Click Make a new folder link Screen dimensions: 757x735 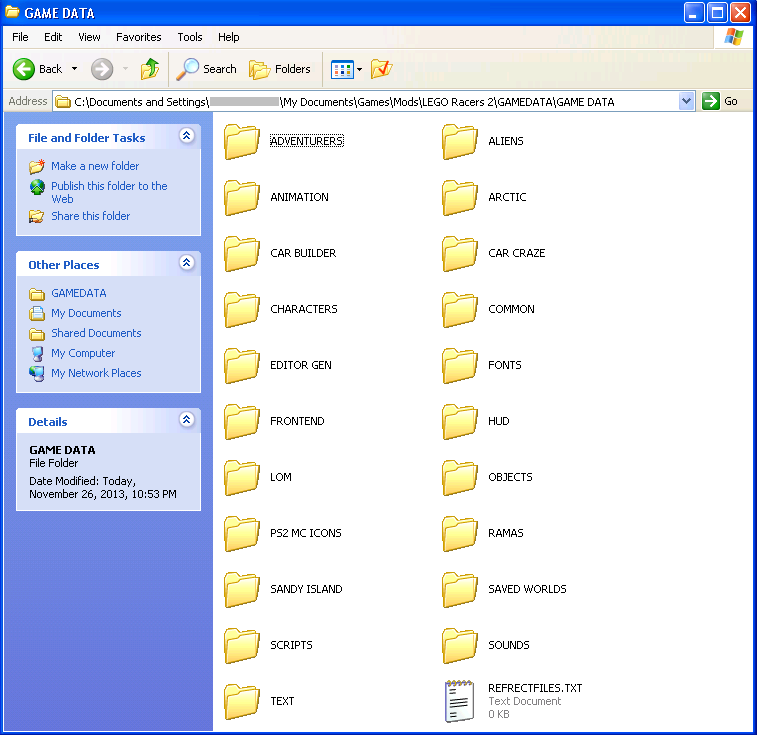tap(95, 166)
